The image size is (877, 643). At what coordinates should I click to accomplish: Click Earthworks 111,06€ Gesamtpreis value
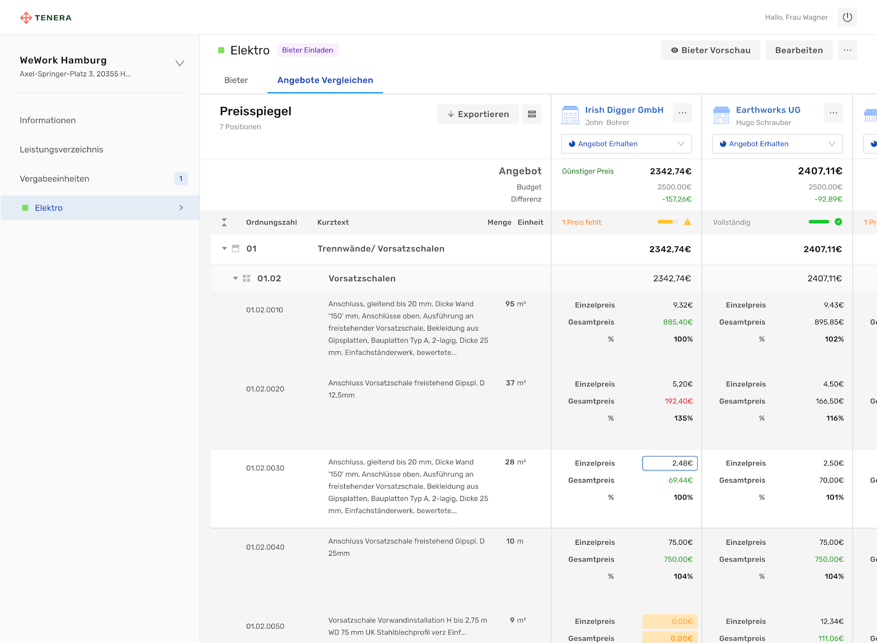click(831, 638)
